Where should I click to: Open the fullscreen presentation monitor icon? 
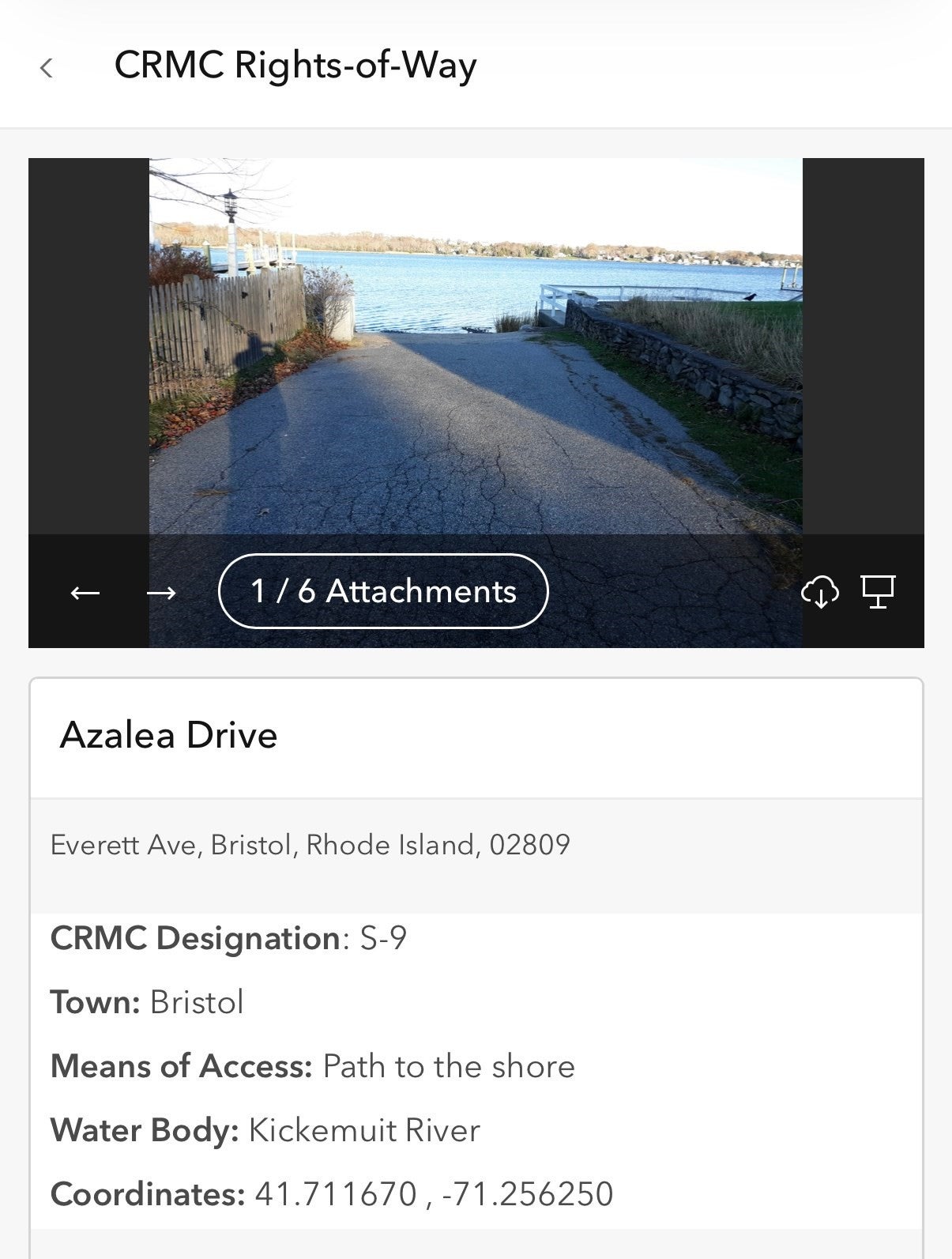(878, 591)
